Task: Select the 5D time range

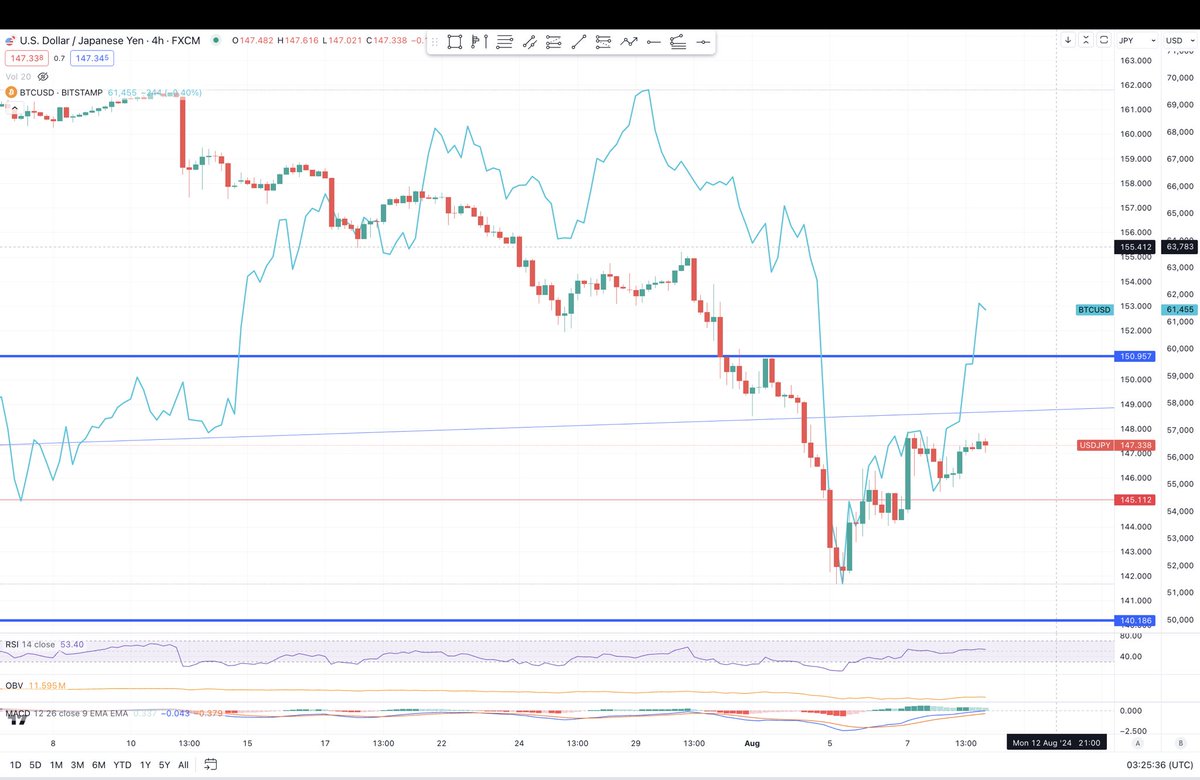Action: [35, 765]
